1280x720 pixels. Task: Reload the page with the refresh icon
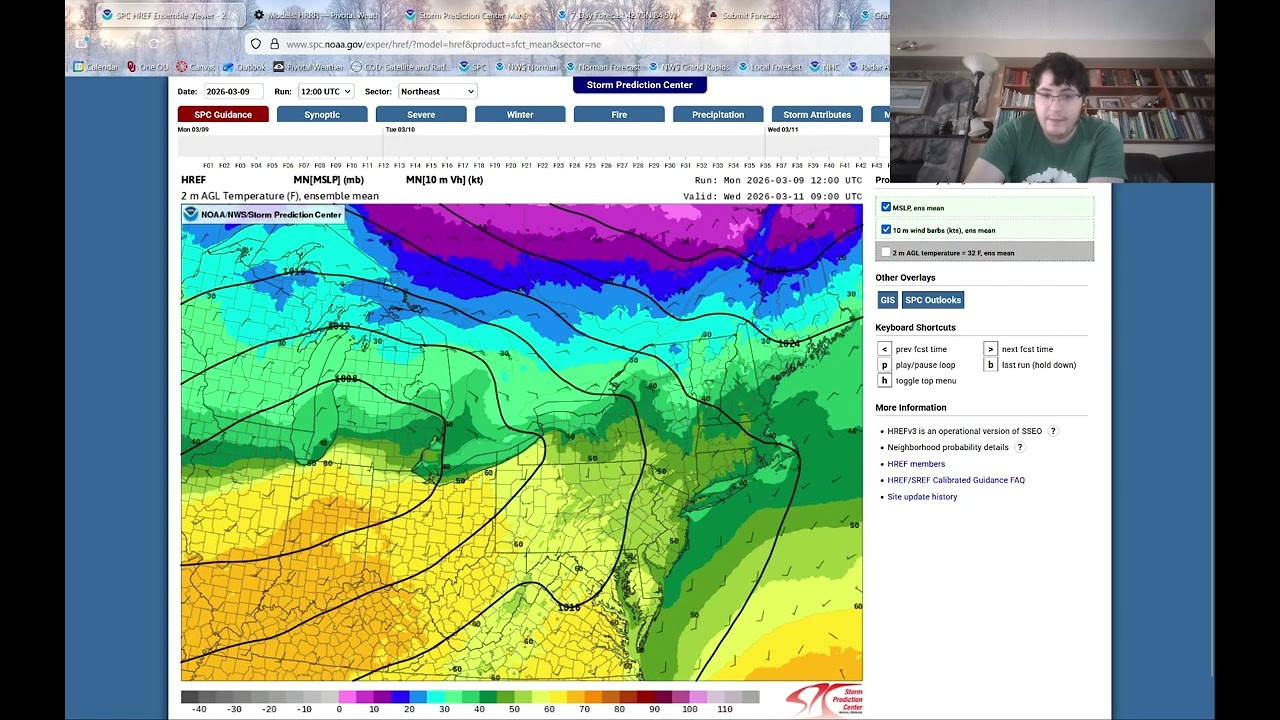pos(154,44)
